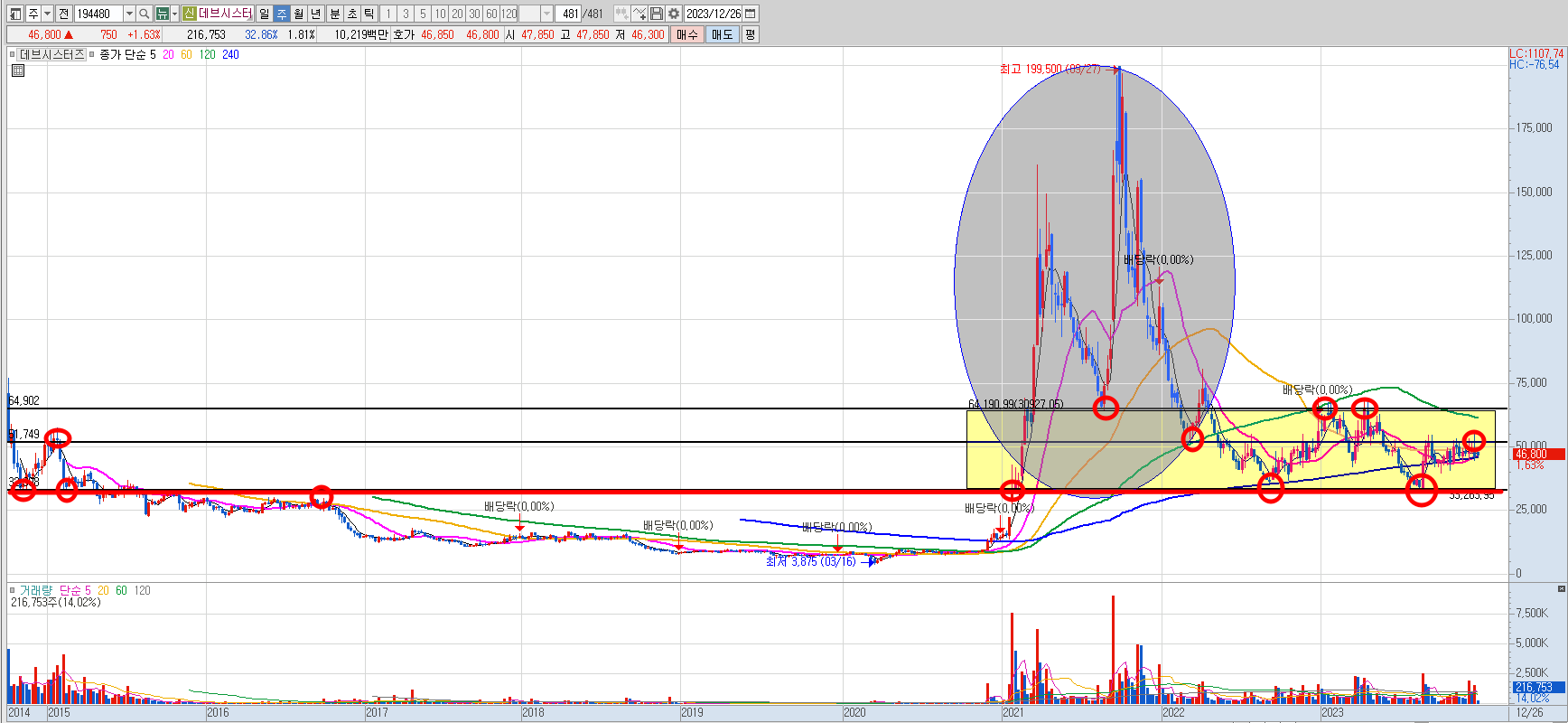Select interval 60 button
The height and width of the screenshot is (723, 1568).
(491, 14)
